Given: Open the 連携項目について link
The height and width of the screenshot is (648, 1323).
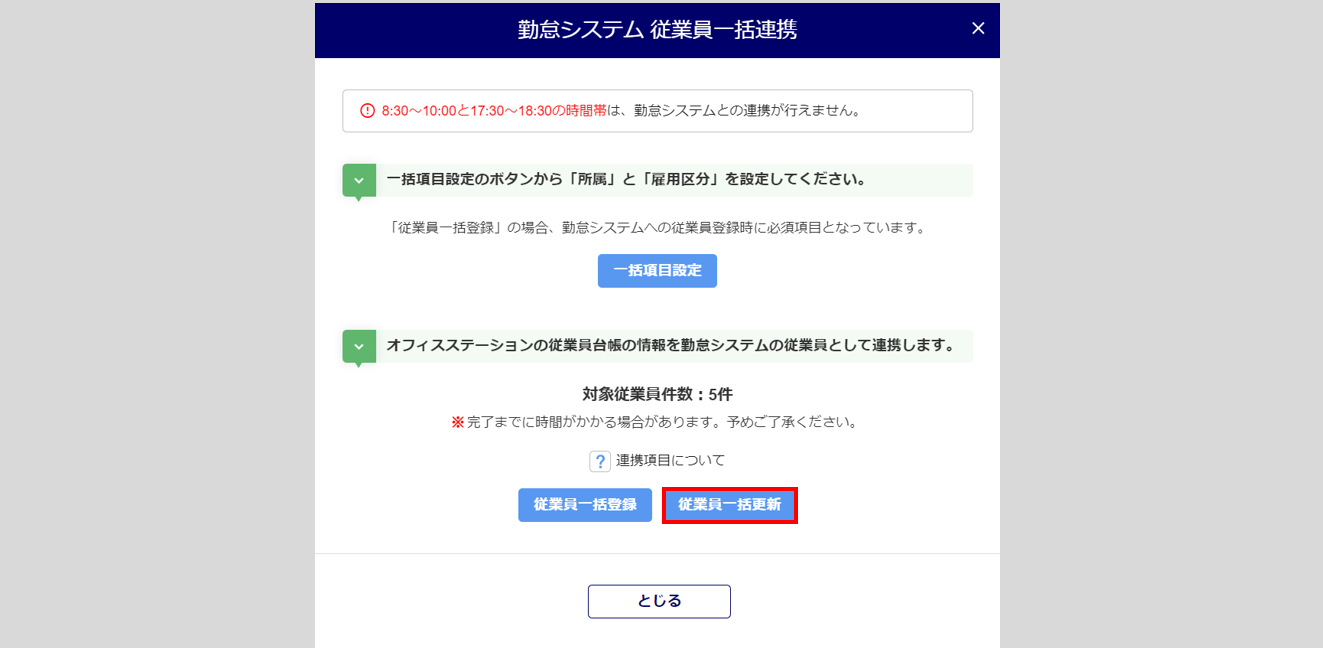Looking at the screenshot, I should click(x=670, y=461).
